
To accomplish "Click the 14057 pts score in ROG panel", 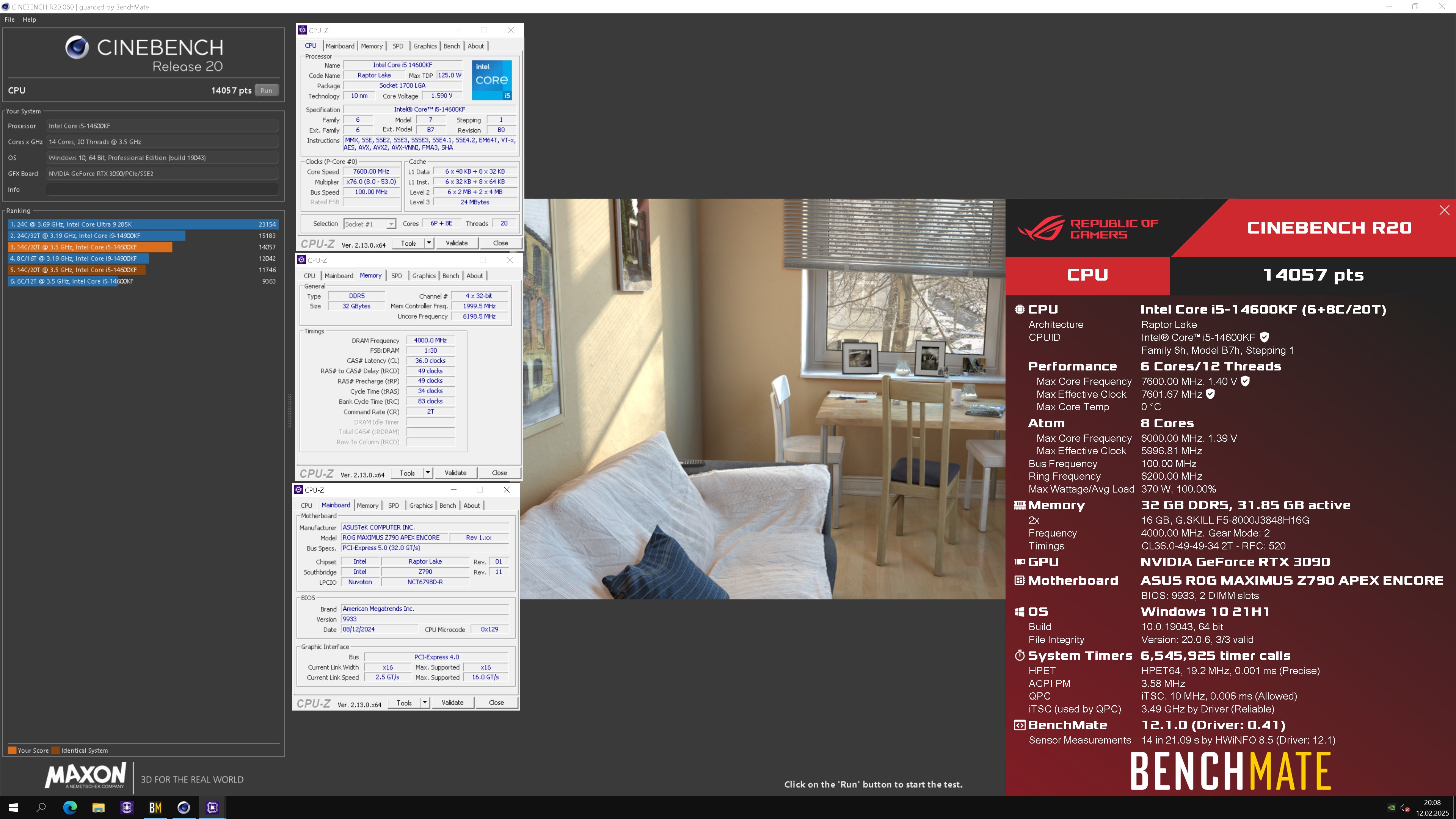I will pos(1313,275).
